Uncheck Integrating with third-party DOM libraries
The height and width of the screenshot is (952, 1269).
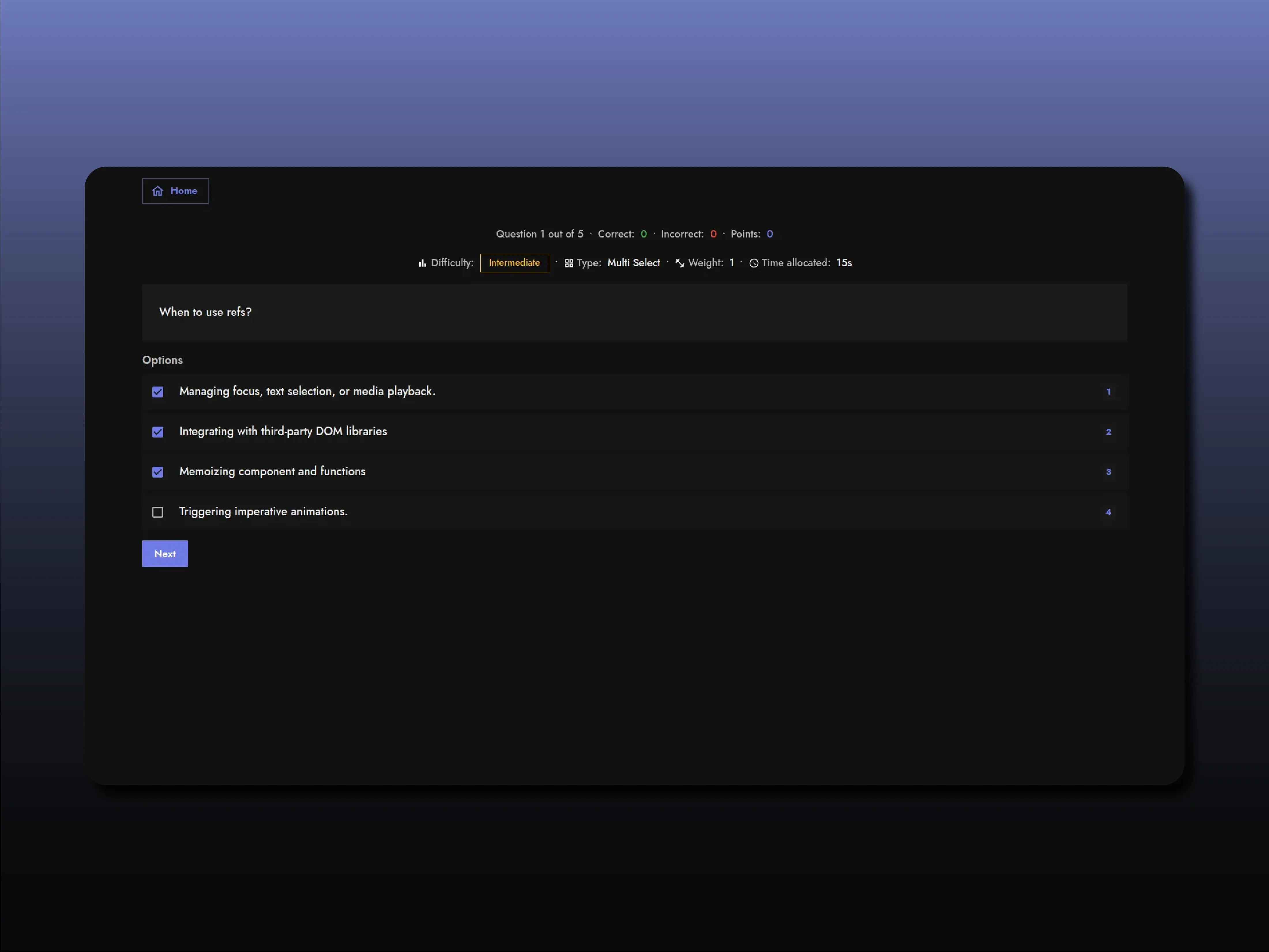[x=158, y=432]
